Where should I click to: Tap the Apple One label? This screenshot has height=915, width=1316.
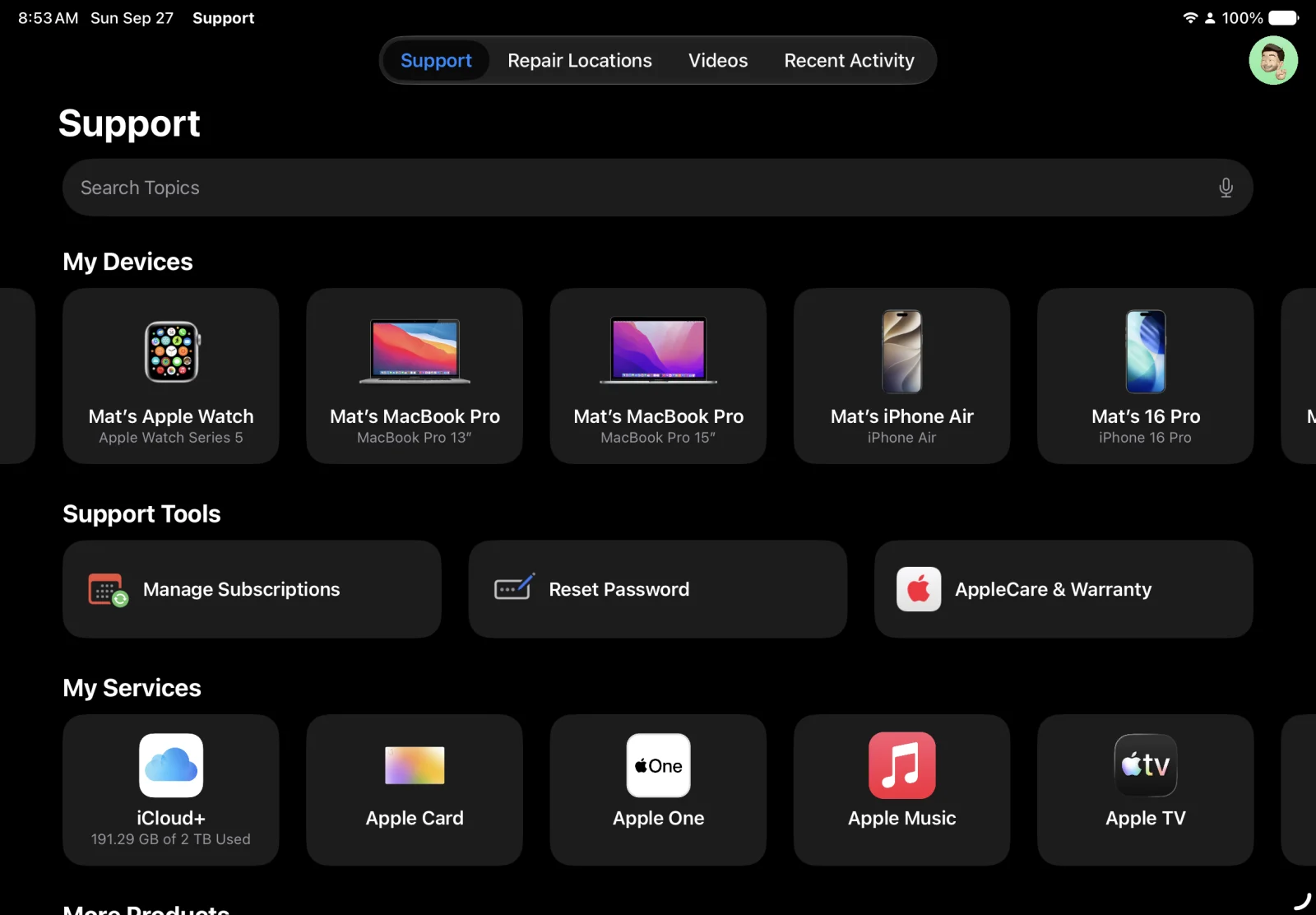pyautogui.click(x=659, y=818)
